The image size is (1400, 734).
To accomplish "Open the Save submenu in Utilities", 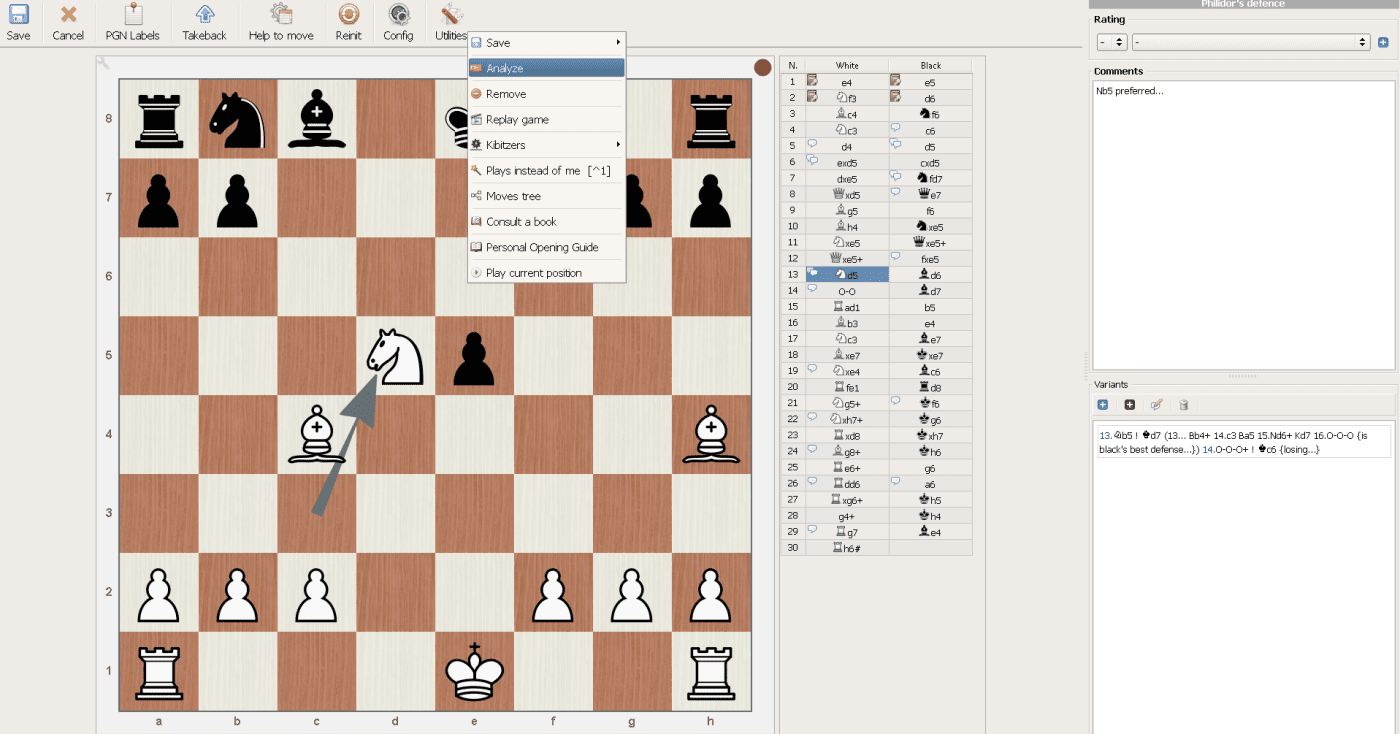I will click(546, 43).
